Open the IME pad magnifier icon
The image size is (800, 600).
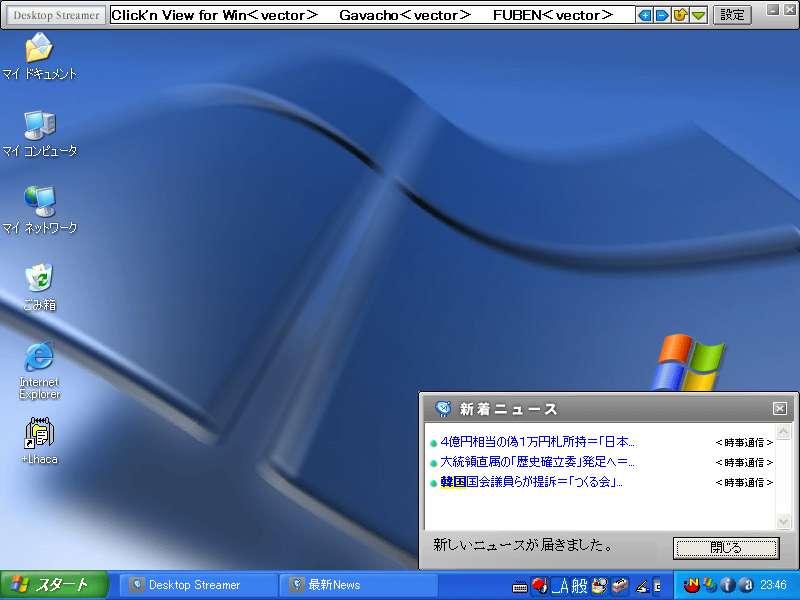click(x=599, y=586)
